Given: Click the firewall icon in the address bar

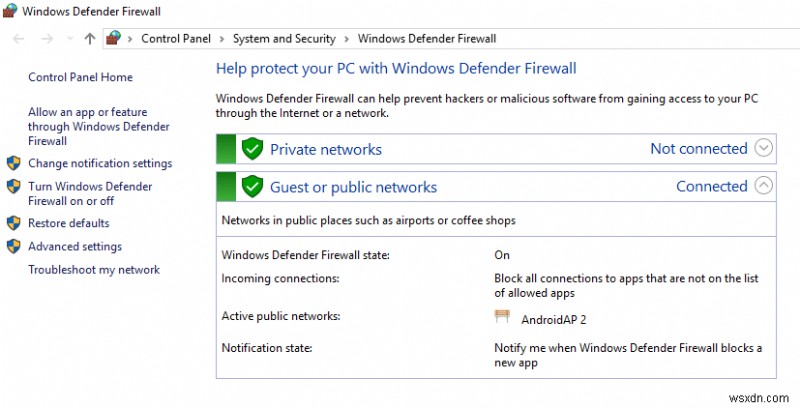Looking at the screenshot, I should 113,39.
